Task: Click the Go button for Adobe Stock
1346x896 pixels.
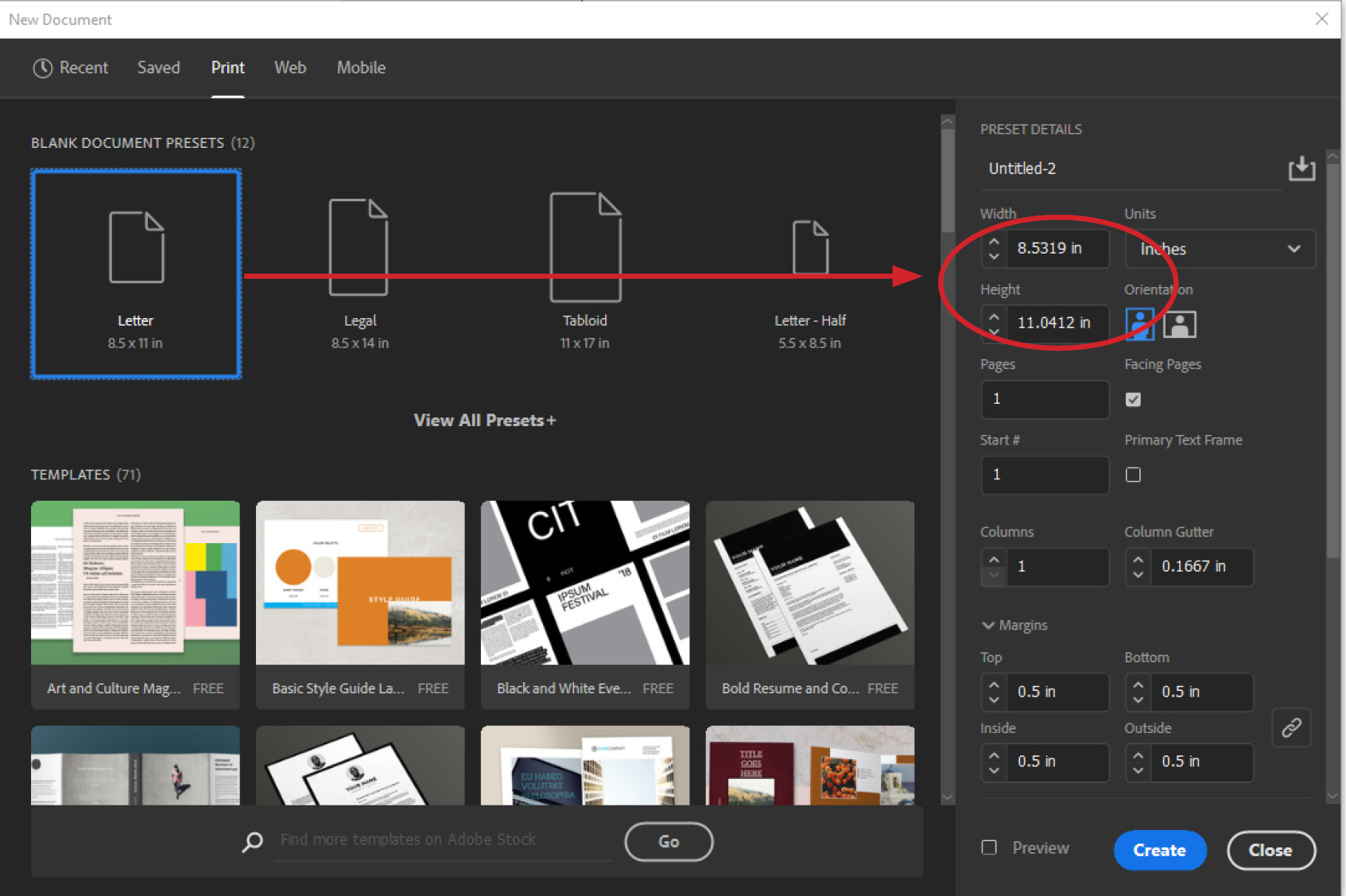Action: tap(668, 841)
